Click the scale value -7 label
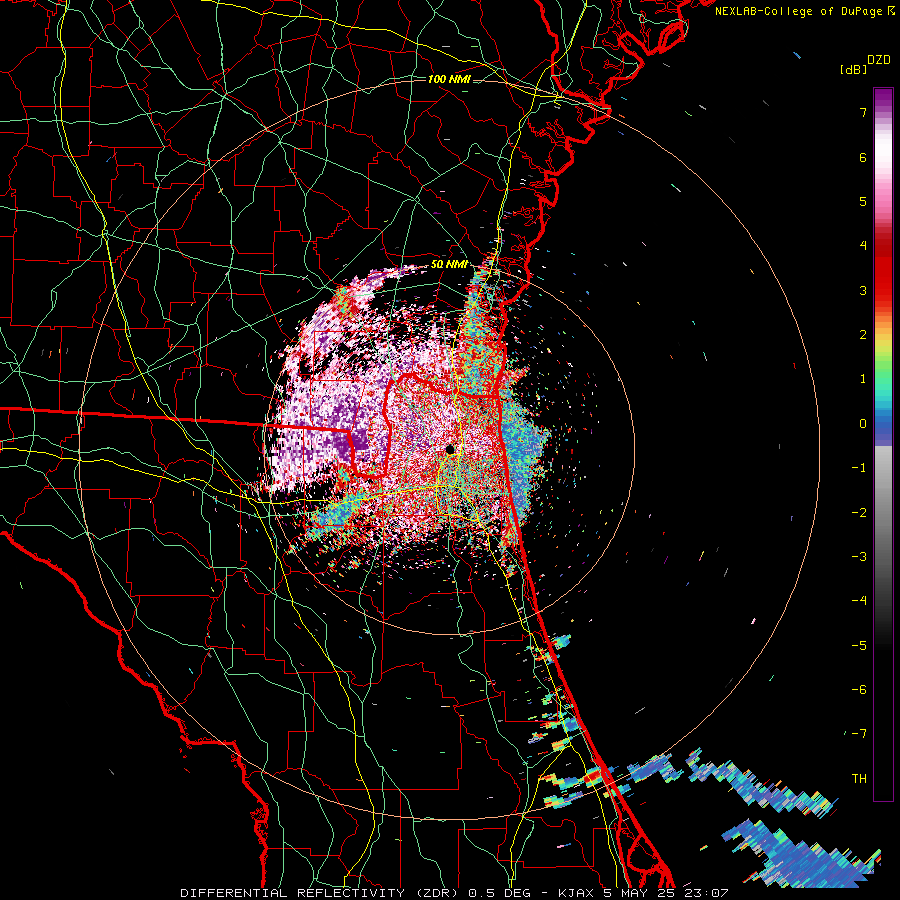This screenshot has height=900, width=900. [x=859, y=734]
